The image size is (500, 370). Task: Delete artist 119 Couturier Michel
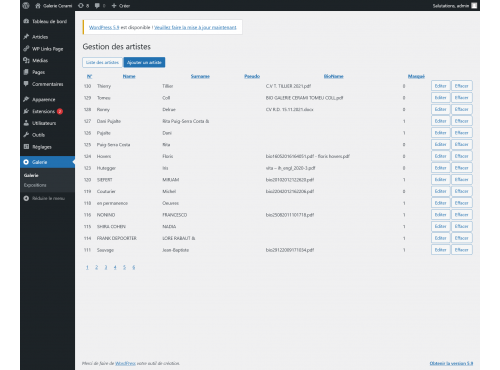(462, 191)
